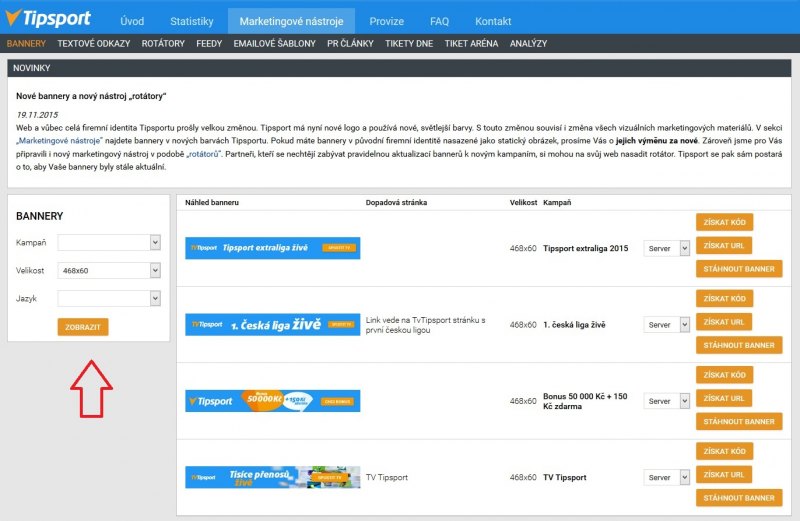Click the NOVINKY section header
The image size is (800, 521).
tap(399, 68)
